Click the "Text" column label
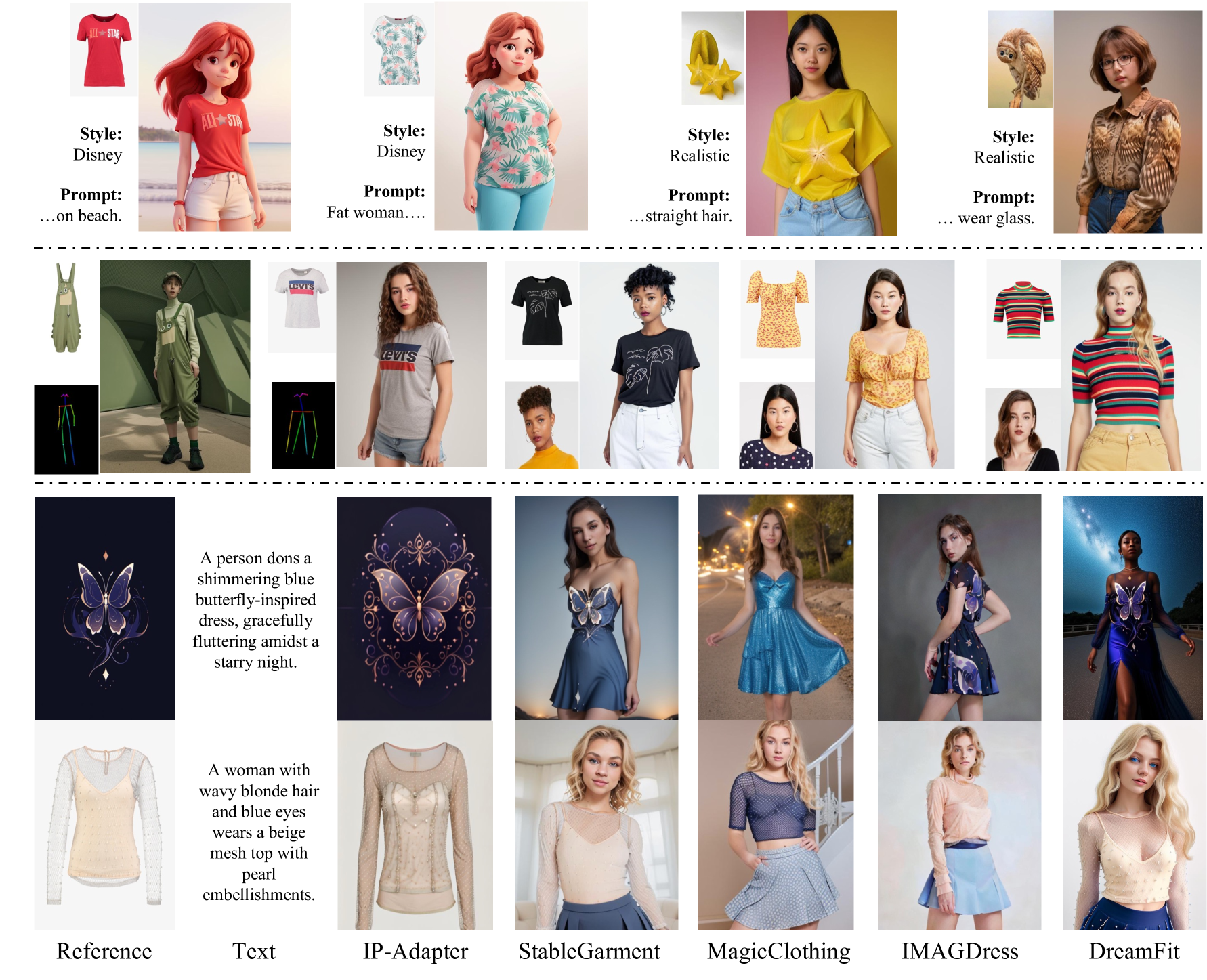 [x=254, y=952]
